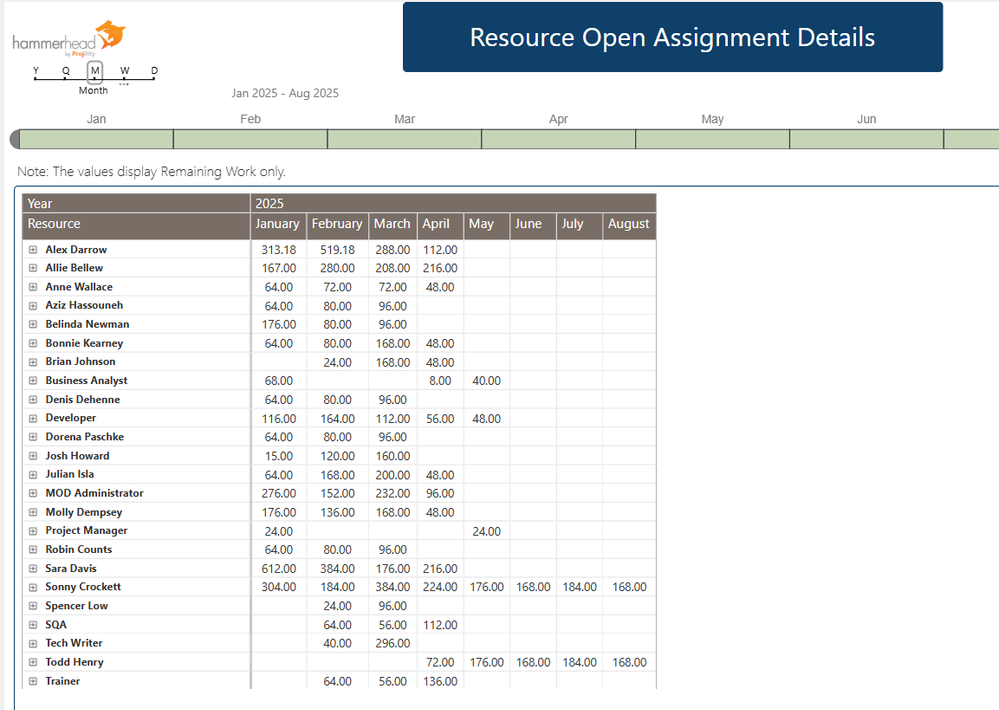Expand the Dorena Paschke row
Screen dimensions: 999x710
coord(33,437)
